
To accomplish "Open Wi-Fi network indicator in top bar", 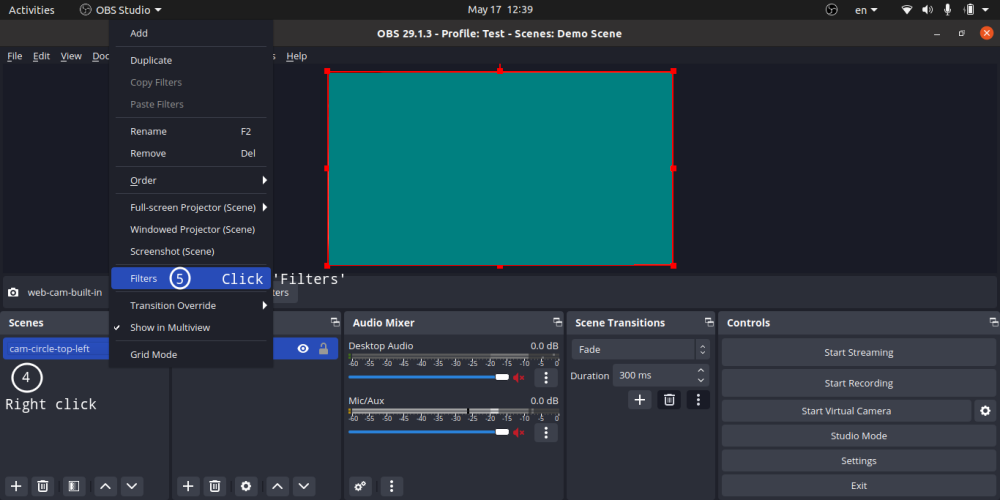I will click(906, 10).
